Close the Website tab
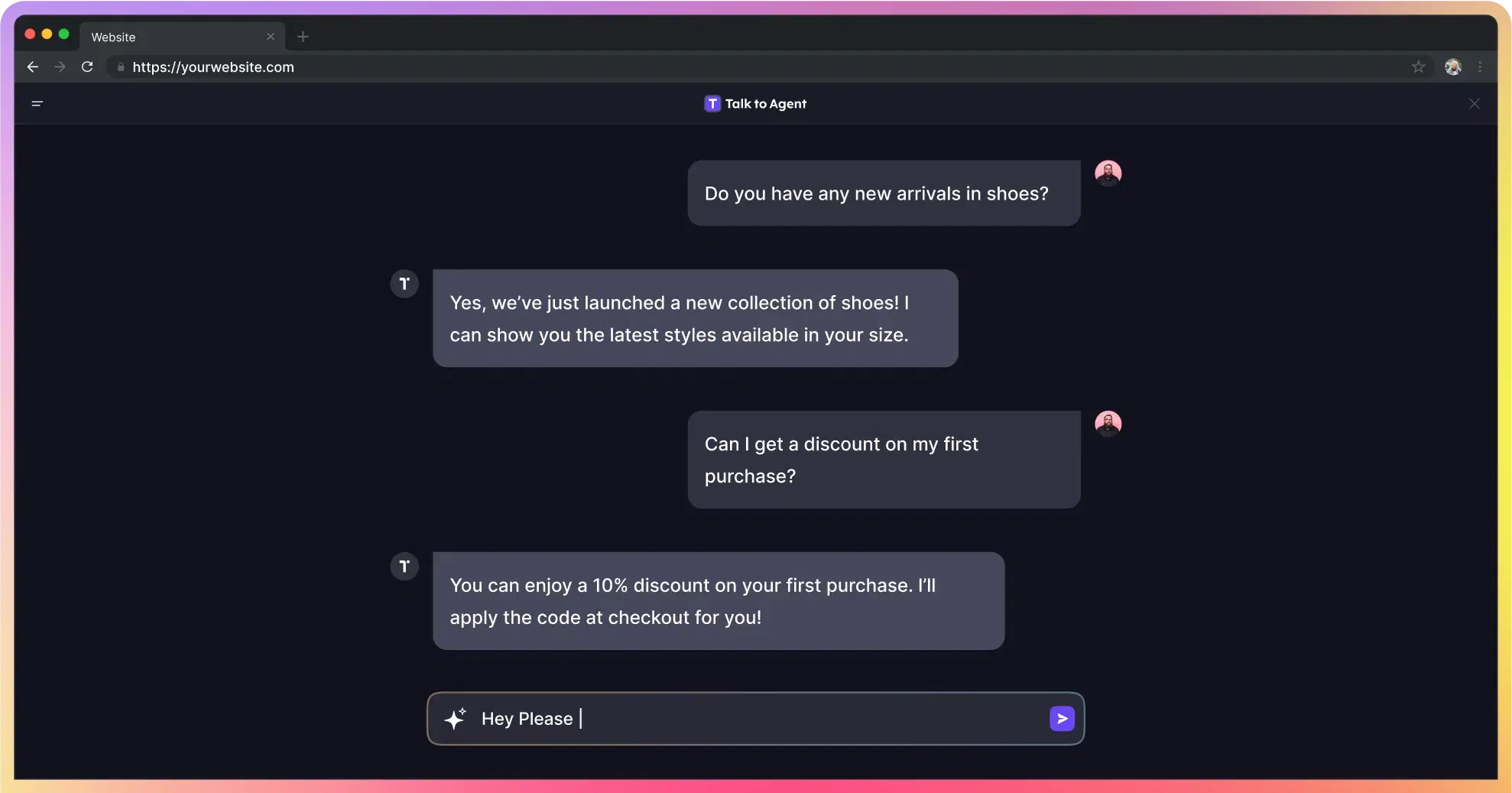 tap(270, 37)
